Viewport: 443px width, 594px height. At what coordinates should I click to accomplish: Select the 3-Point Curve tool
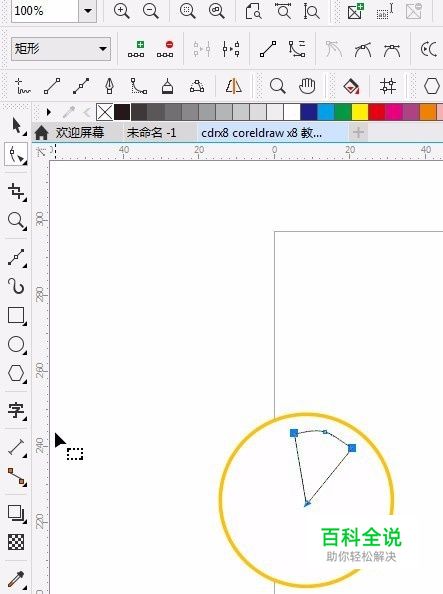click(x=197, y=86)
